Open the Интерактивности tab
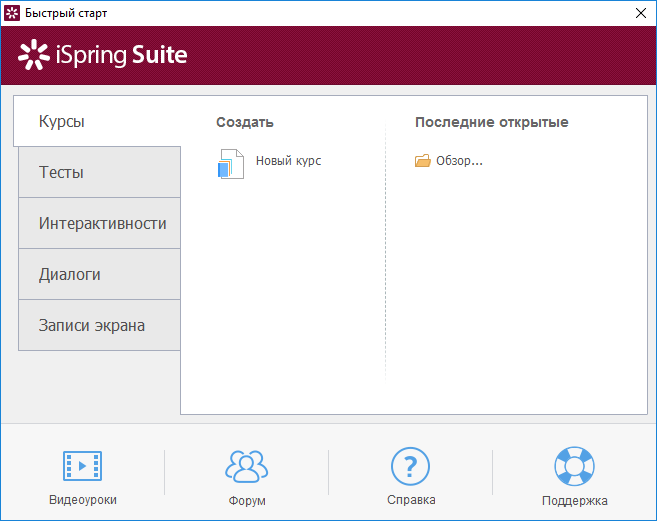The height and width of the screenshot is (521, 657). coord(100,223)
